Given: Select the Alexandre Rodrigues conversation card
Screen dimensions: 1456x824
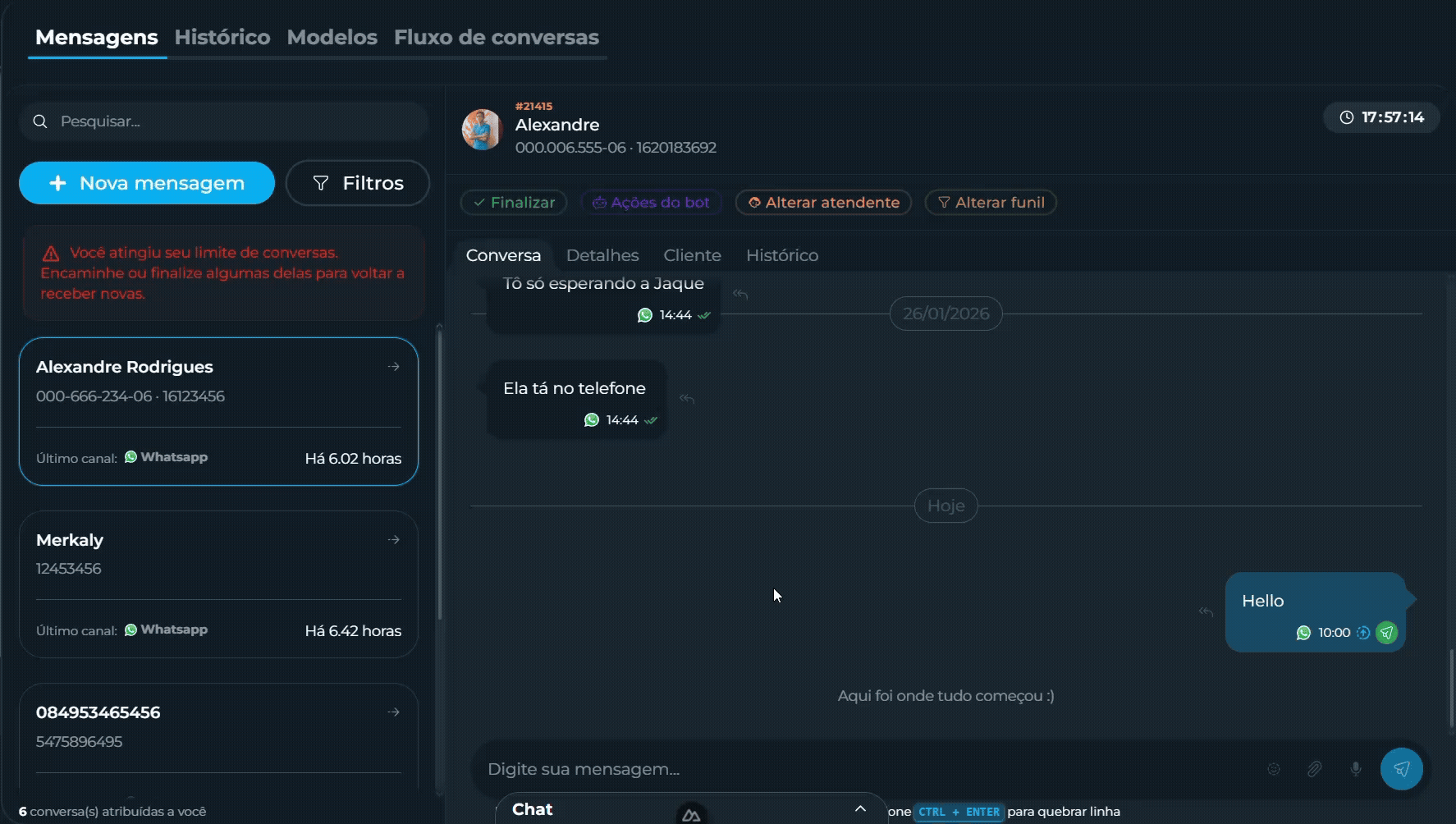Looking at the screenshot, I should point(218,411).
